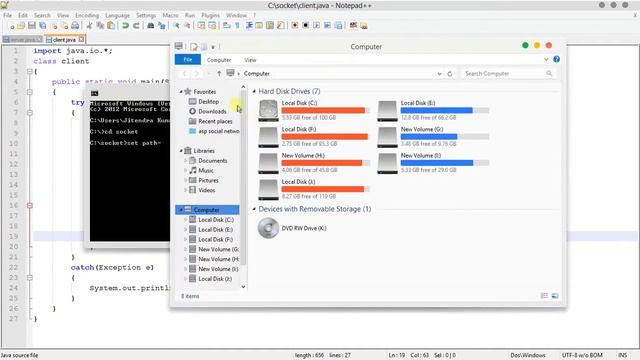This screenshot has height=360, width=640.
Task: Click the Cut scissors icon in Notepad++ toolbar
Action: click(x=89, y=26)
